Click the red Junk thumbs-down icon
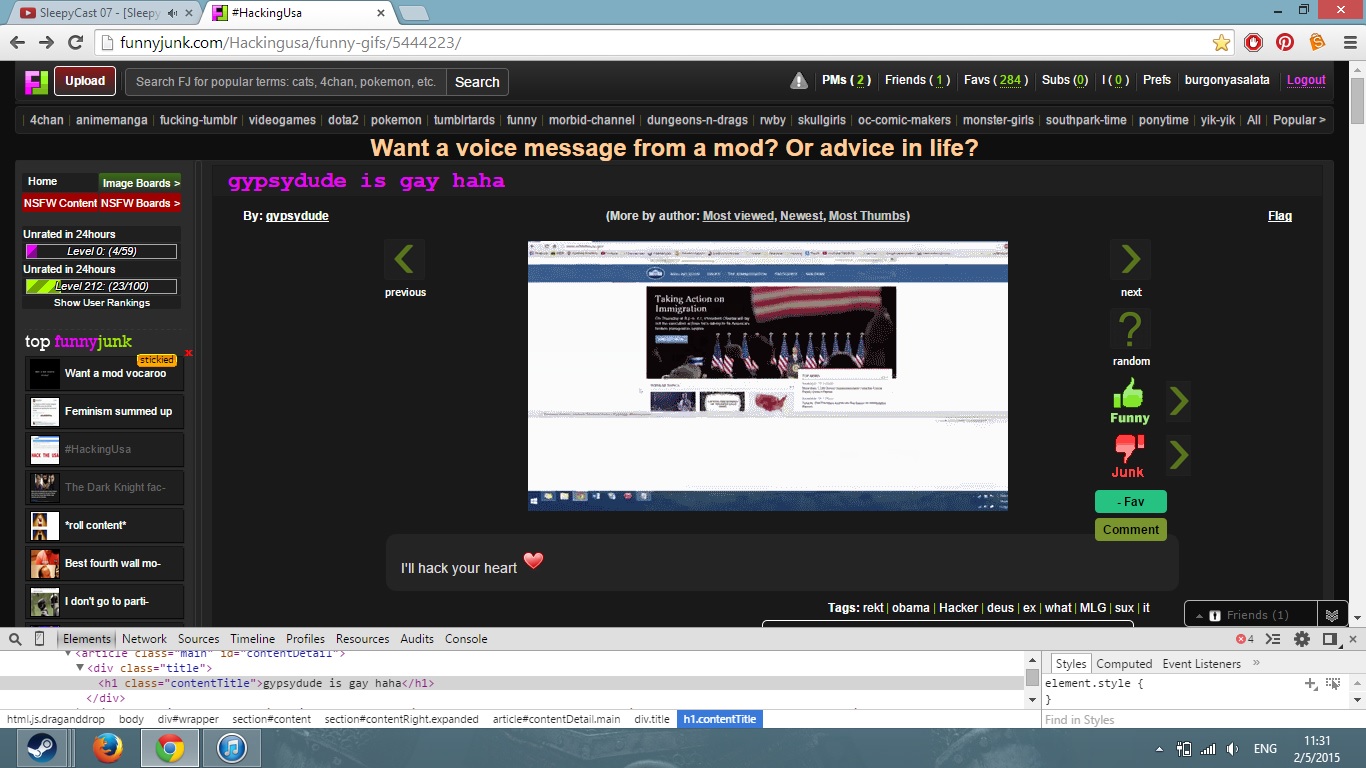Screen dimensions: 1366x768 1129,449
